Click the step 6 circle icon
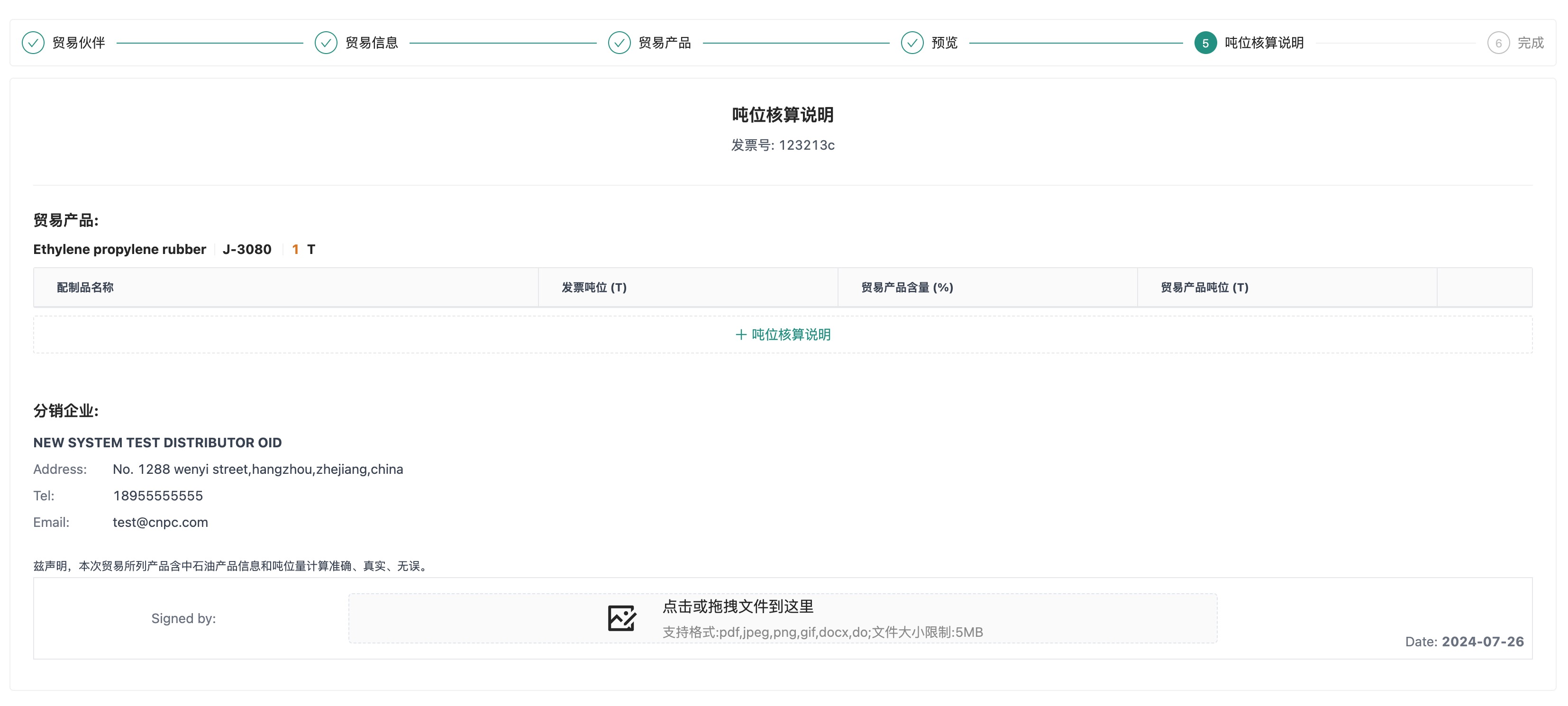 [x=1498, y=43]
